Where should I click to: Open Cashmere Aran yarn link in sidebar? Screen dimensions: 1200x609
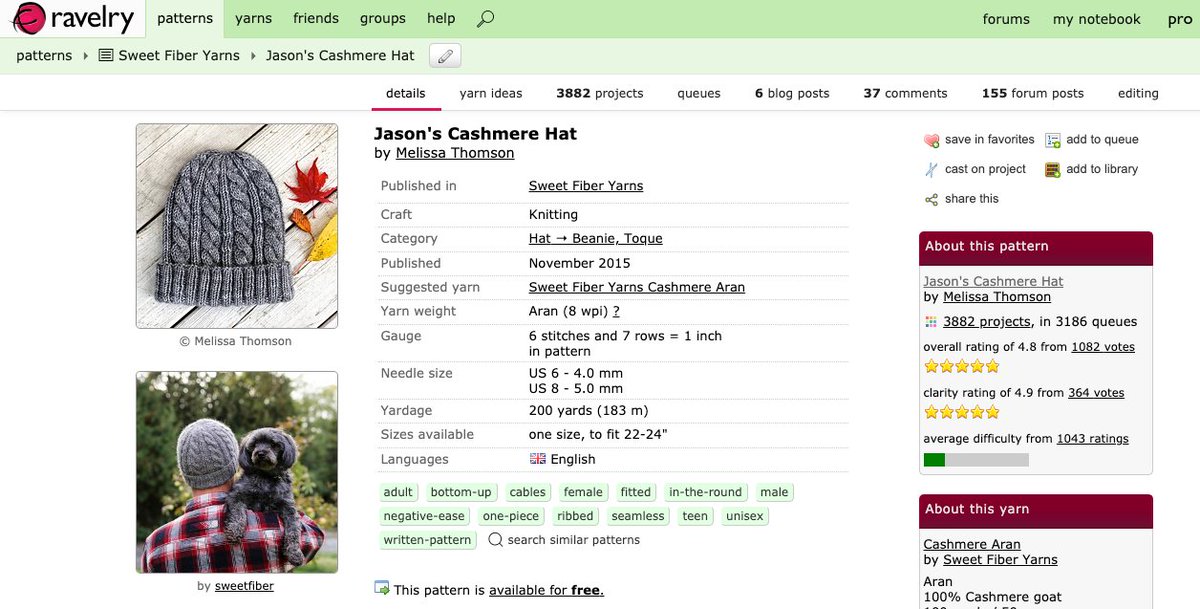tap(972, 545)
